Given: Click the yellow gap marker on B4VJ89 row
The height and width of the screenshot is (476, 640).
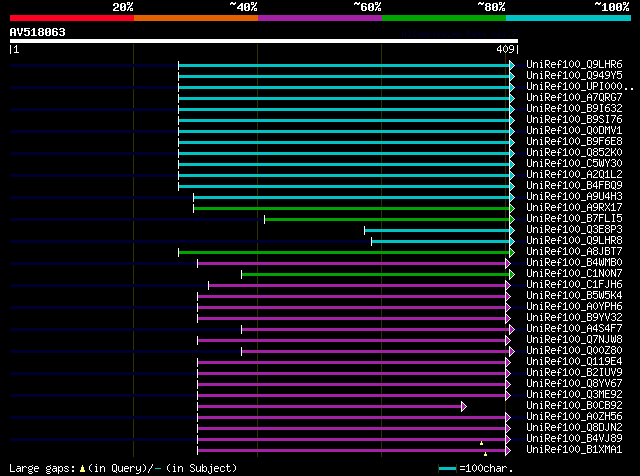Looking at the screenshot, I should pos(482,443).
